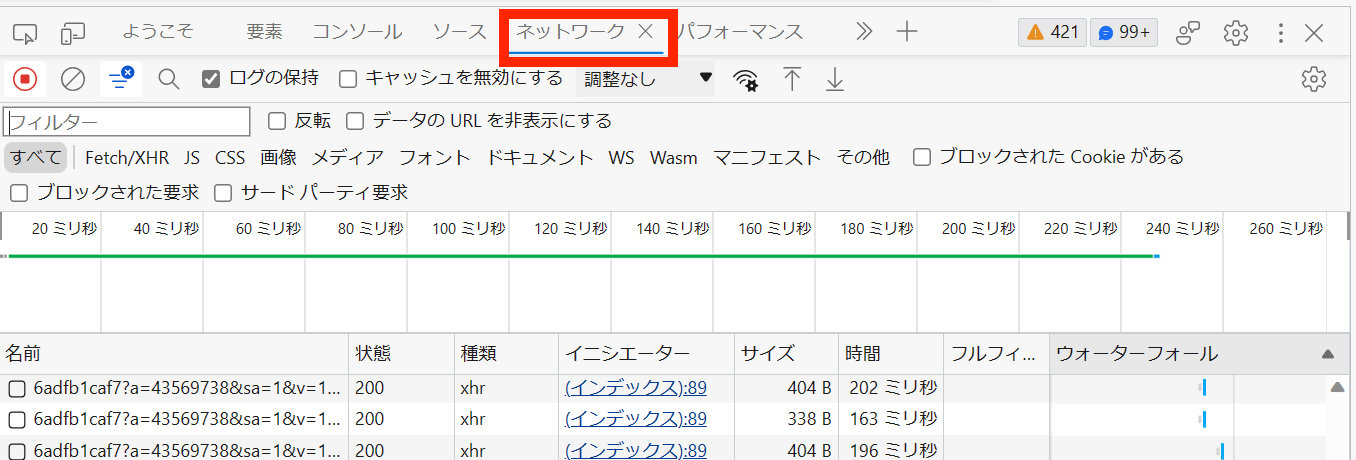Screen dimensions: 1356x460
Task: Open the コンソール tab
Action: coord(357,31)
